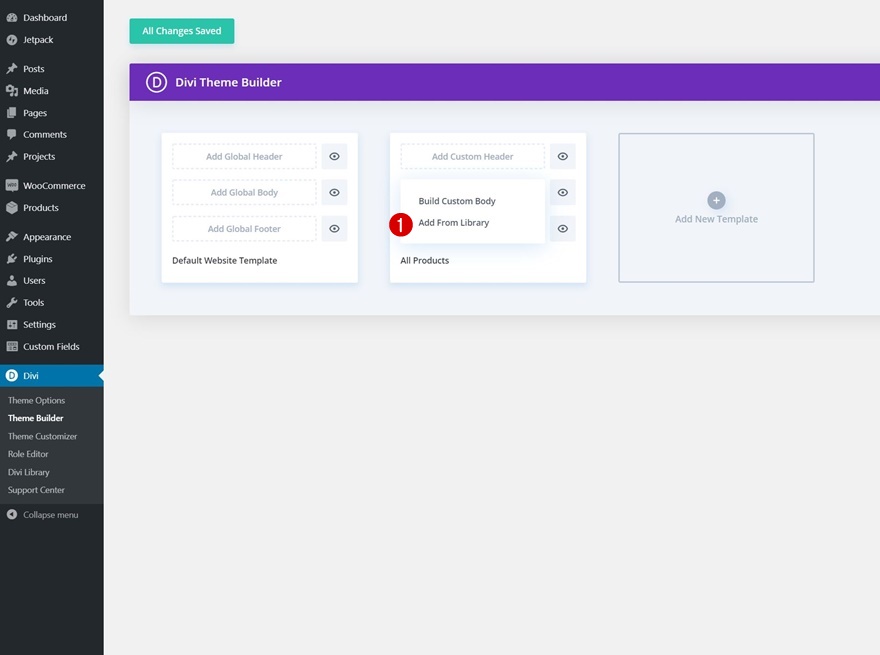
Task: Click the Settings sliders icon
Action: tap(12, 324)
